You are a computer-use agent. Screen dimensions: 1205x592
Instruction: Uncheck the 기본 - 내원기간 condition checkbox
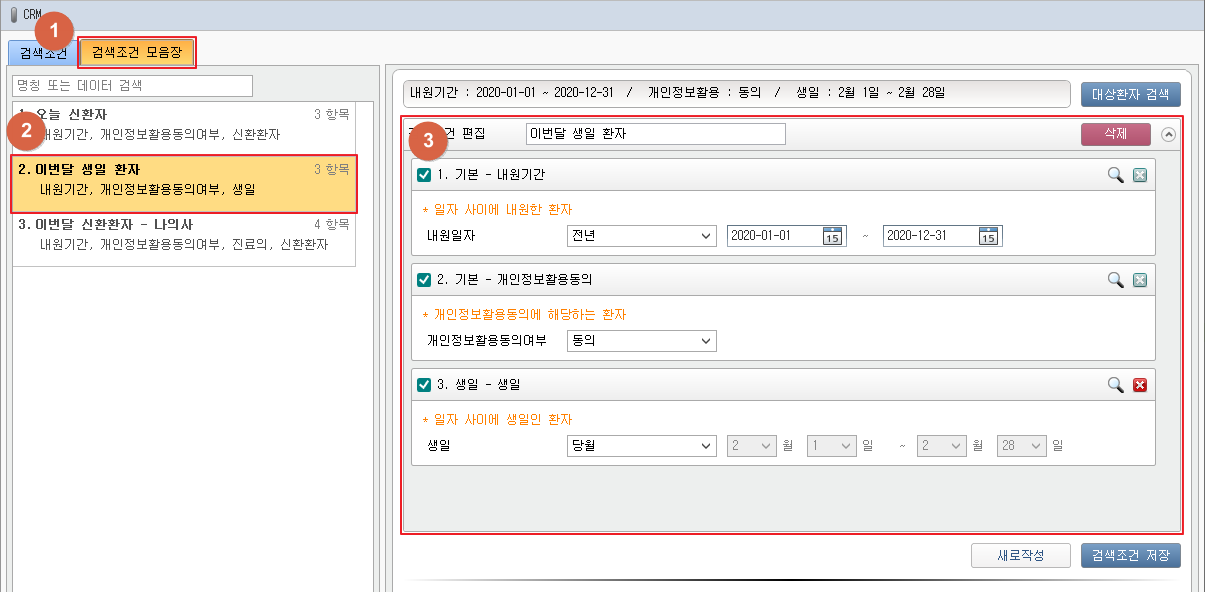tap(424, 175)
